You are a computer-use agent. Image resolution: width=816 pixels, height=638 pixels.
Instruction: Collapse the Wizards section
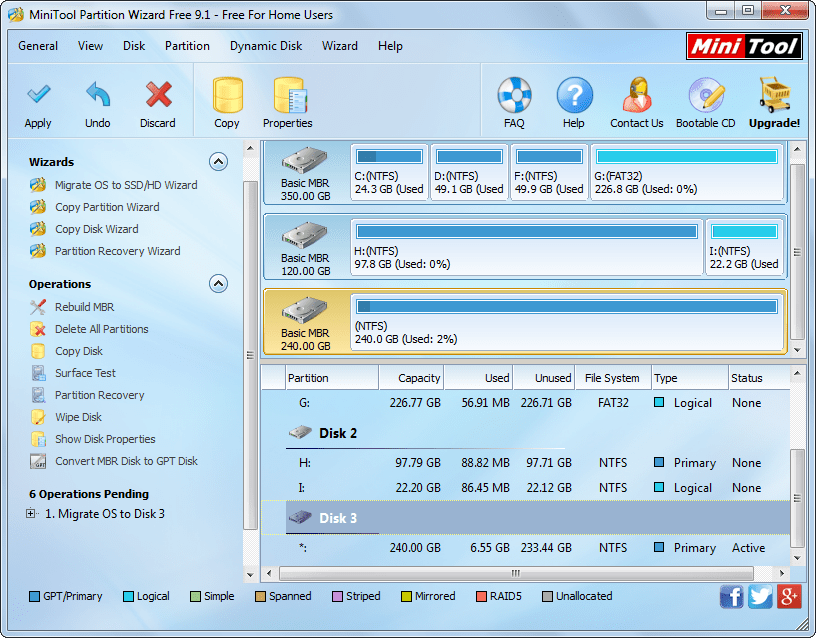218,161
